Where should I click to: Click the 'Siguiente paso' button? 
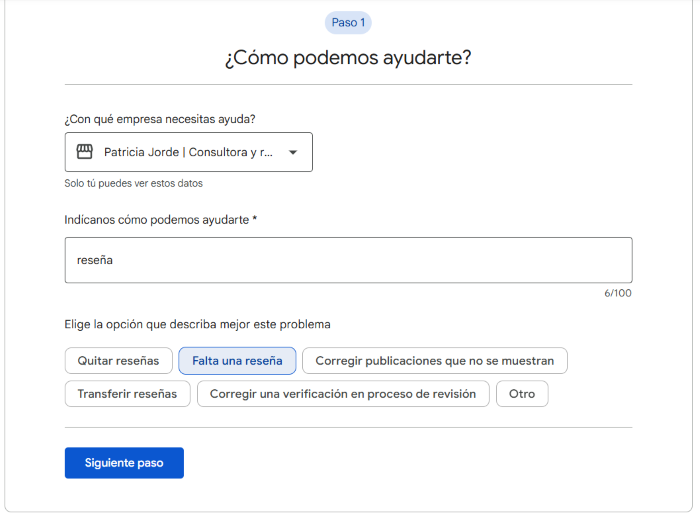pyautogui.click(x=124, y=463)
